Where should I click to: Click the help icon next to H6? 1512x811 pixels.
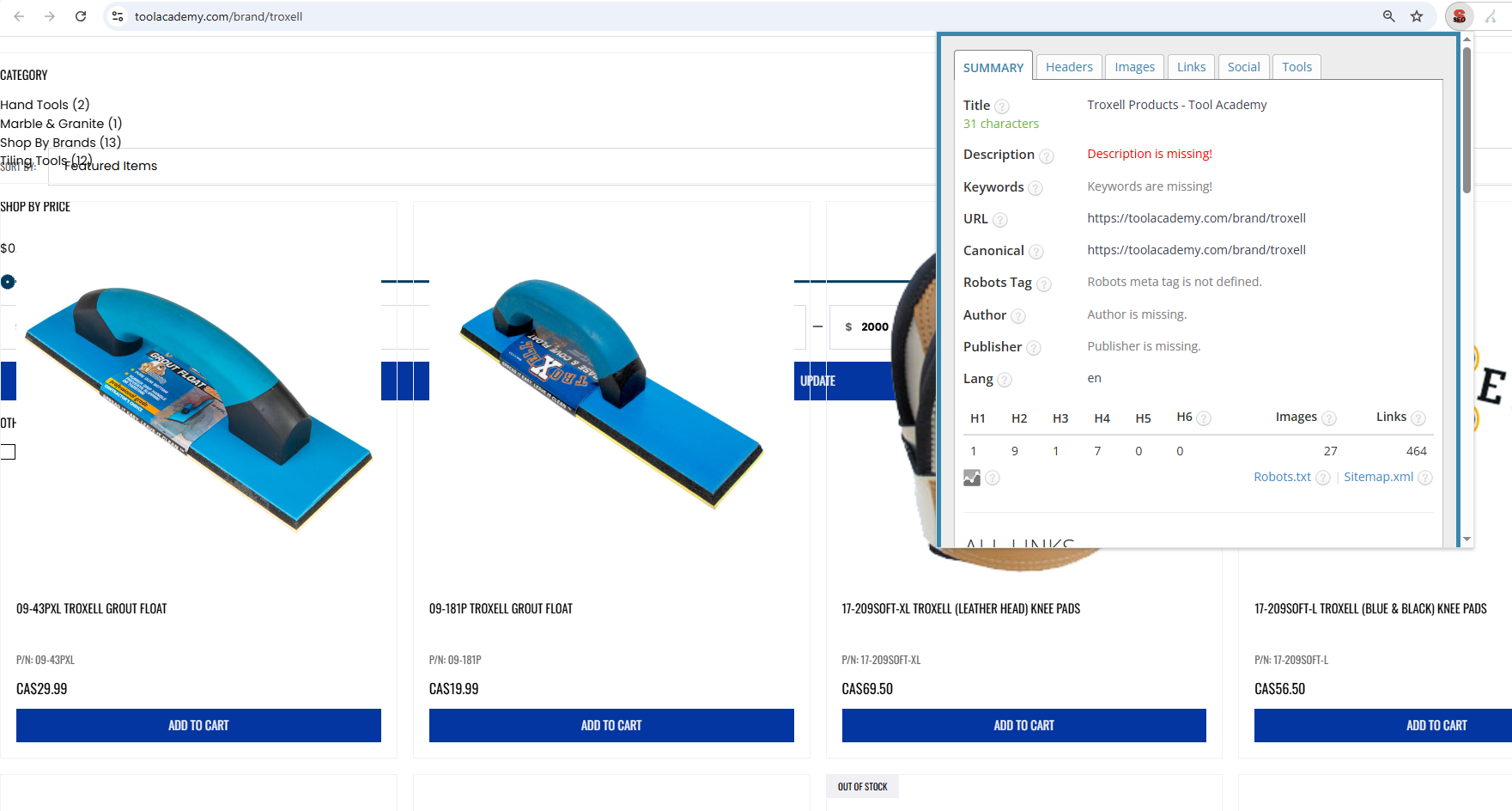(x=1204, y=418)
